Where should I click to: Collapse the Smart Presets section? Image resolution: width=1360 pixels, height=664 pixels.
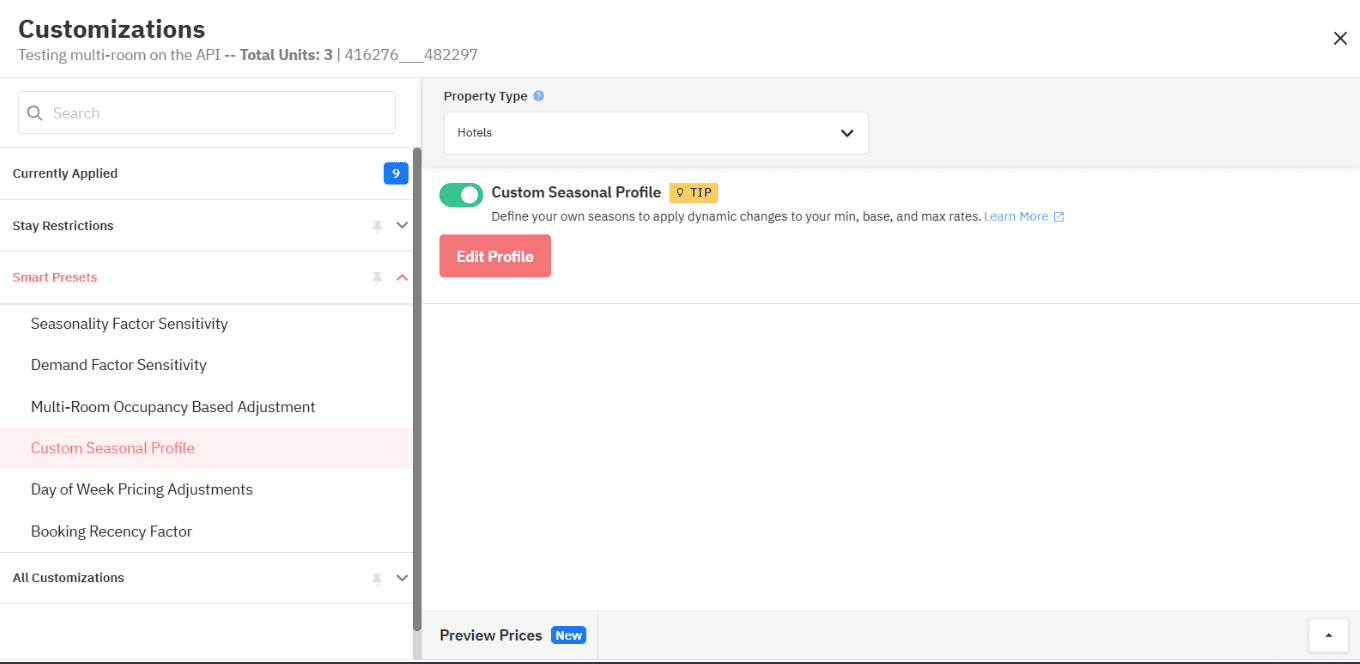[402, 277]
